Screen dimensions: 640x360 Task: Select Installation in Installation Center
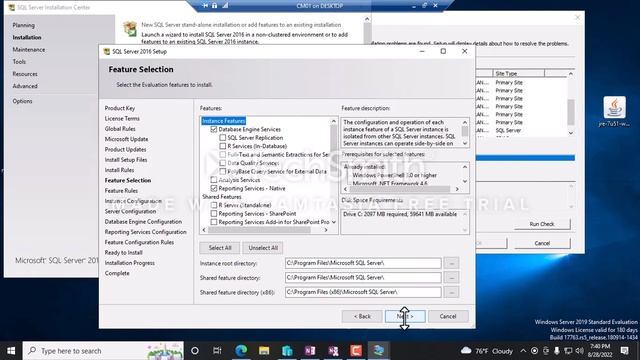[x=27, y=38]
